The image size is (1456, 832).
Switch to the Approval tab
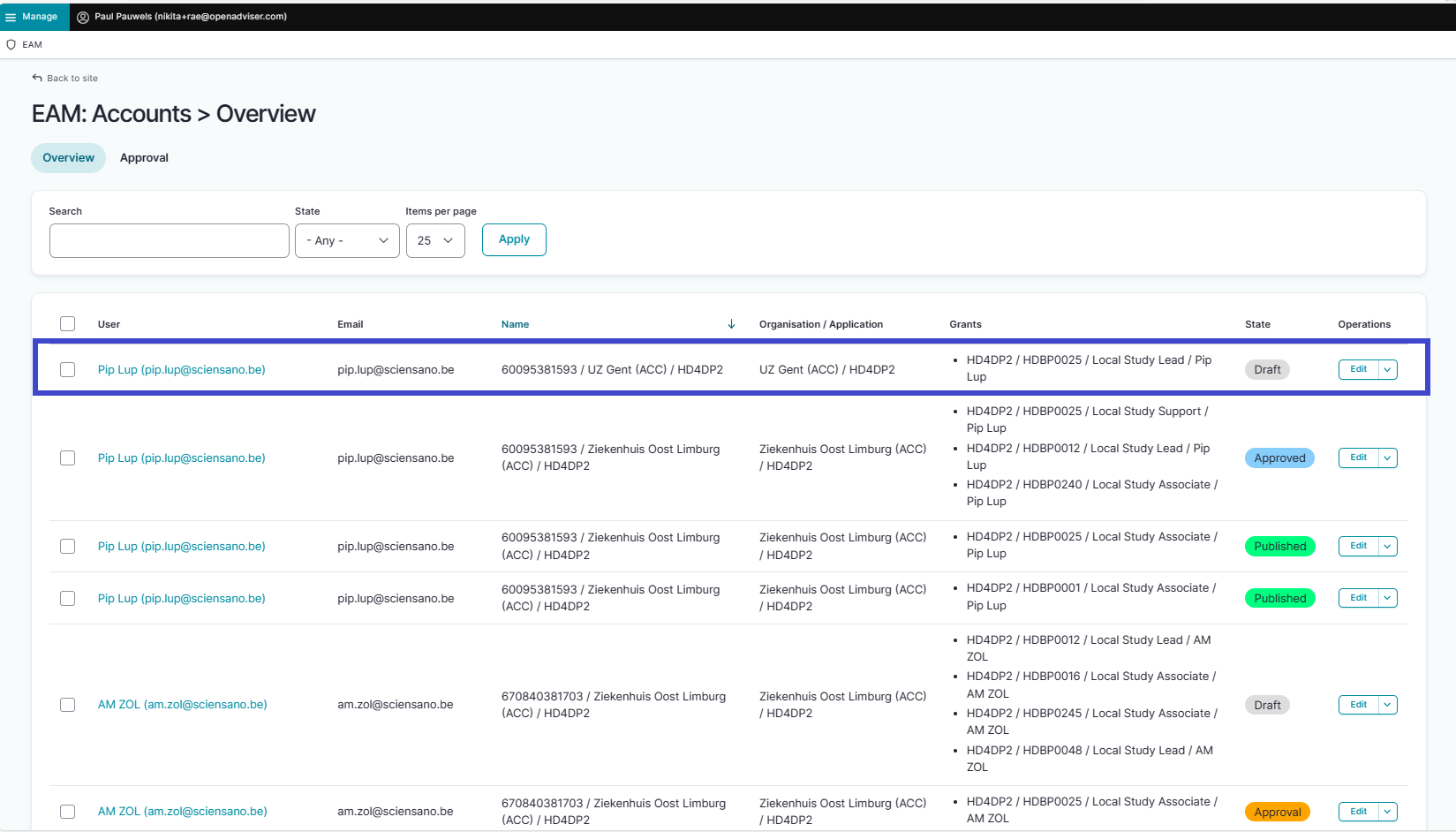[x=144, y=158]
